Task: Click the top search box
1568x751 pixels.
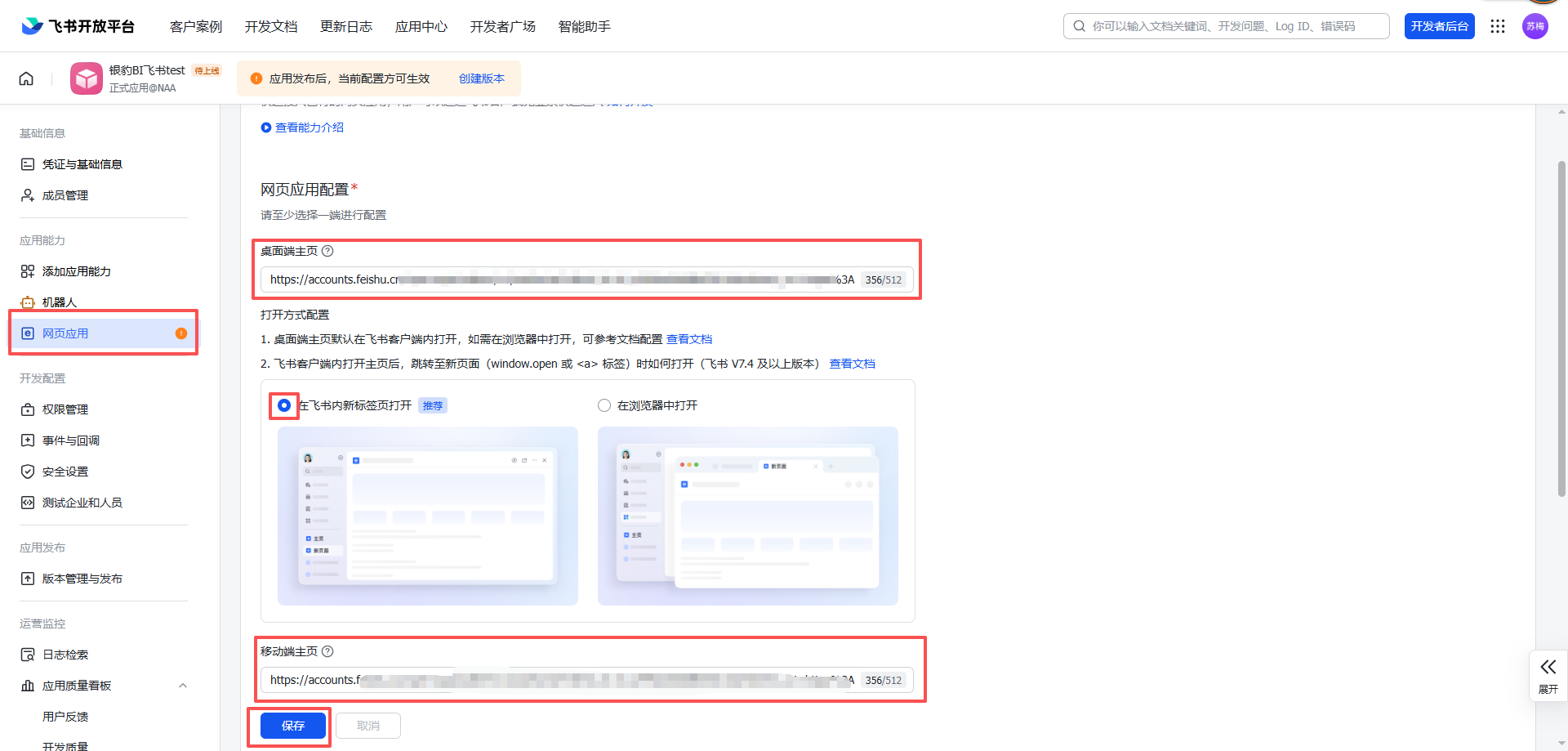Action: click(x=1225, y=26)
